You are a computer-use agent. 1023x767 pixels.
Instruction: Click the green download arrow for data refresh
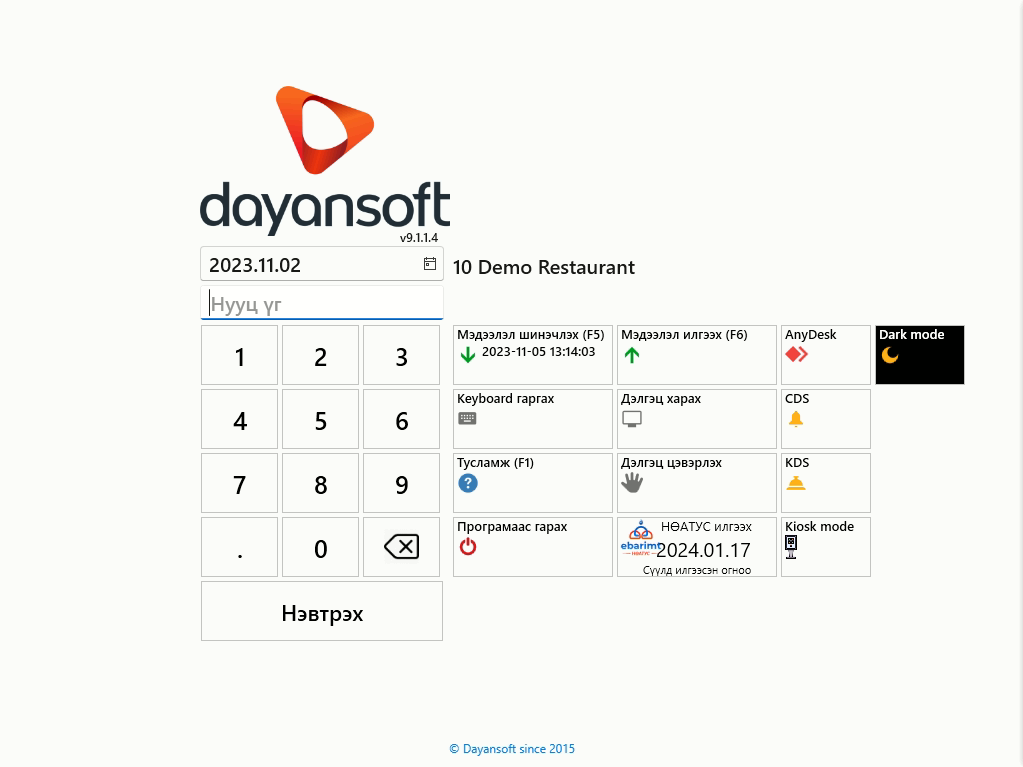click(x=468, y=355)
